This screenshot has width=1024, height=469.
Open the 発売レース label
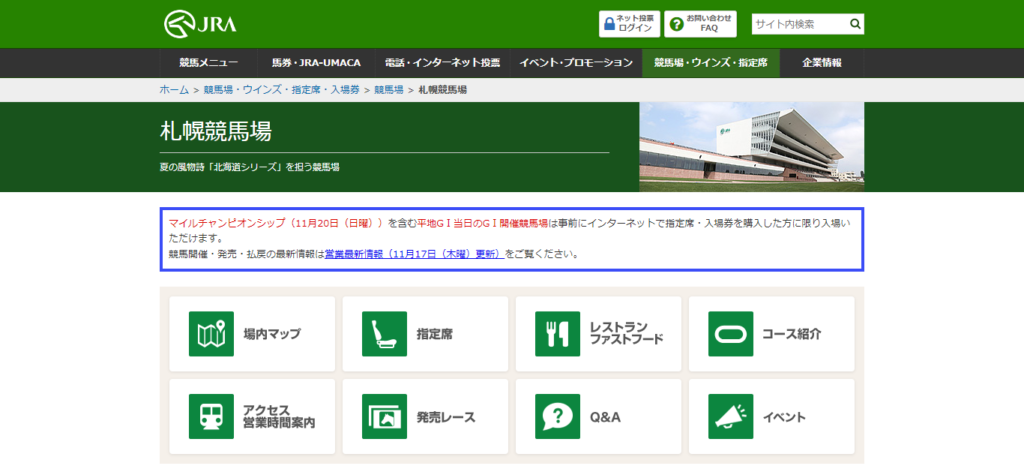pos(446,417)
